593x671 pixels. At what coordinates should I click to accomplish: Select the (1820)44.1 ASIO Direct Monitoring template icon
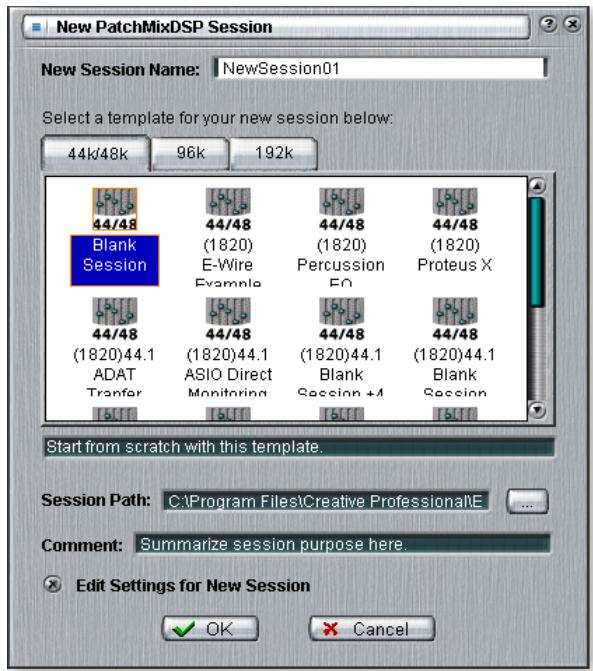coord(228,319)
